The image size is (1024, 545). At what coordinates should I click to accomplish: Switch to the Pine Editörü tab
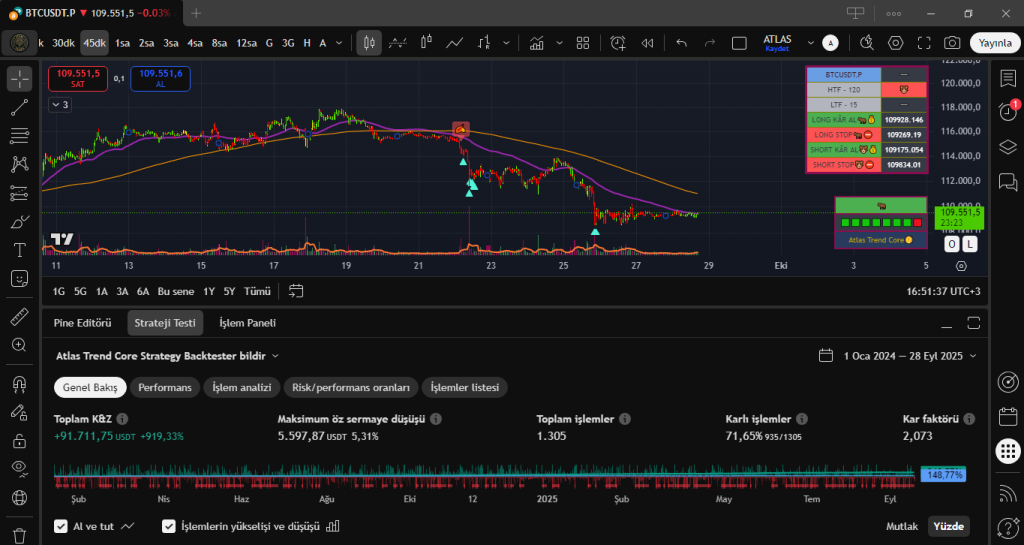click(x=83, y=322)
